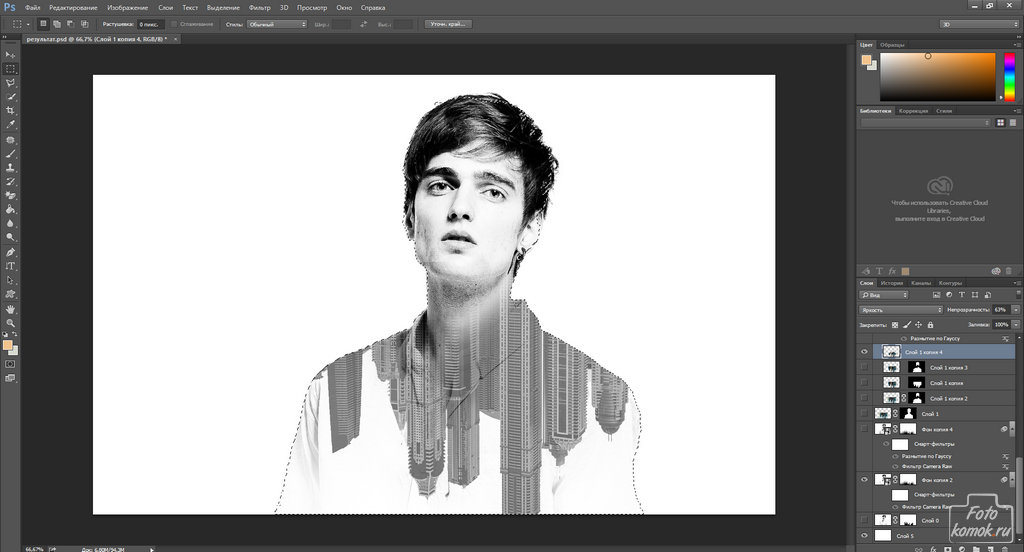The image size is (1024, 552).
Task: Click the 'Уточн. край...' button
Action: [x=447, y=23]
